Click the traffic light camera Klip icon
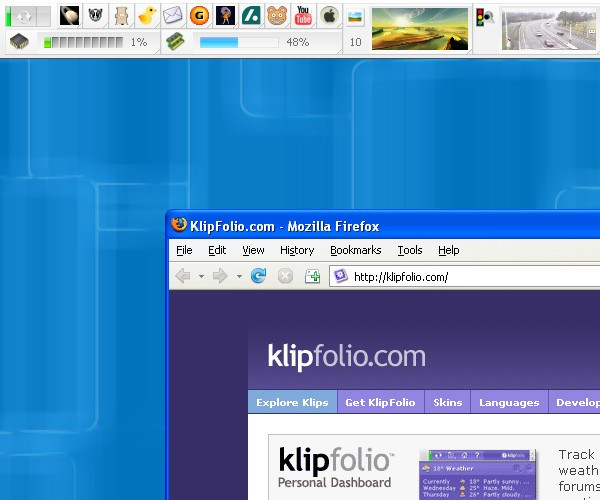 [x=484, y=17]
